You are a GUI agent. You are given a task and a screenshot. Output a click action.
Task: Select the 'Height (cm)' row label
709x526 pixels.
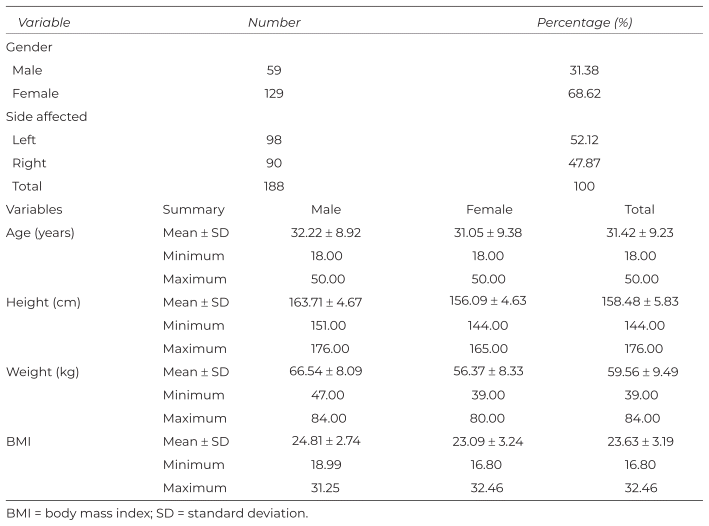tap(44, 302)
